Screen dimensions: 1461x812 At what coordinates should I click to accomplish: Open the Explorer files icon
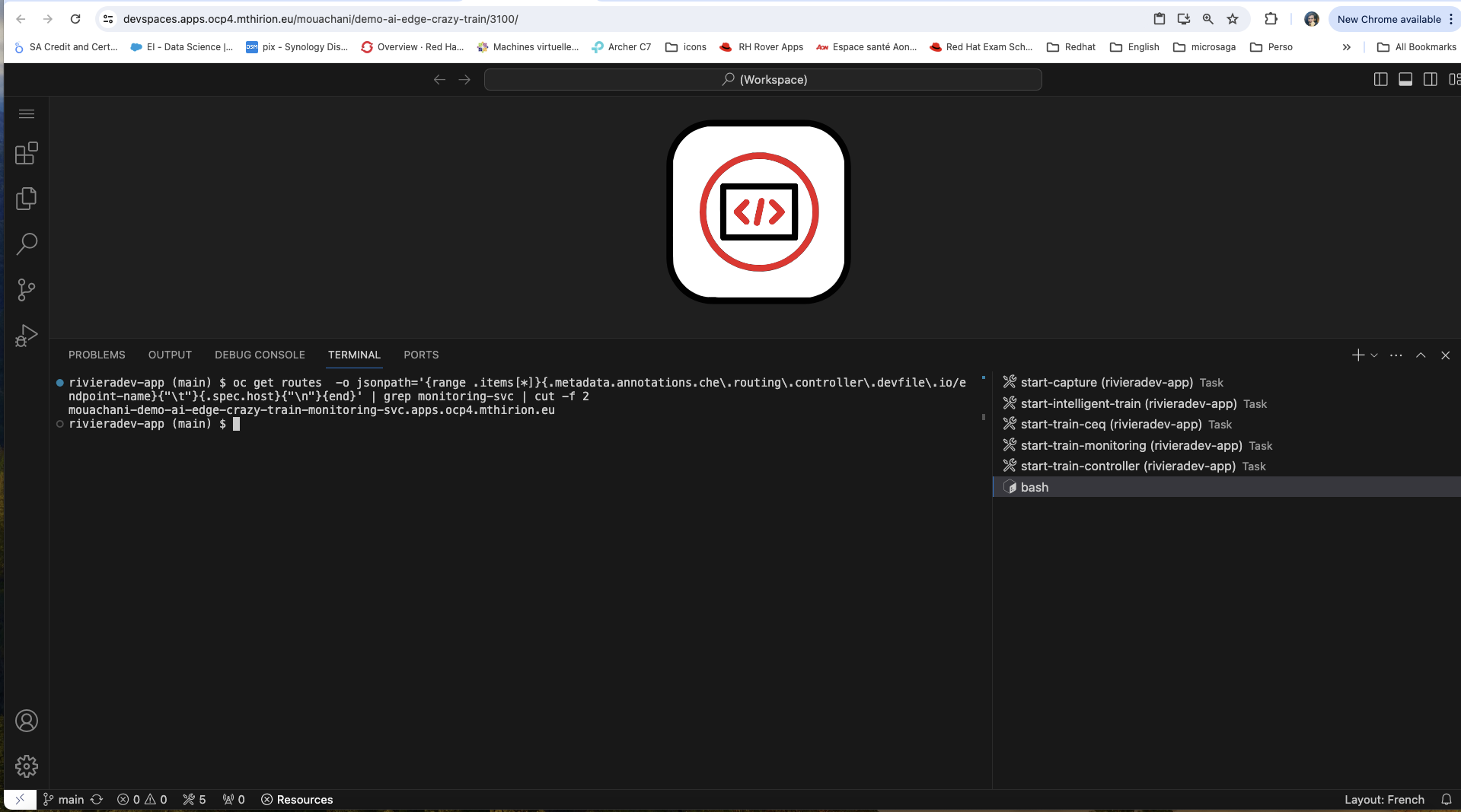click(26, 199)
